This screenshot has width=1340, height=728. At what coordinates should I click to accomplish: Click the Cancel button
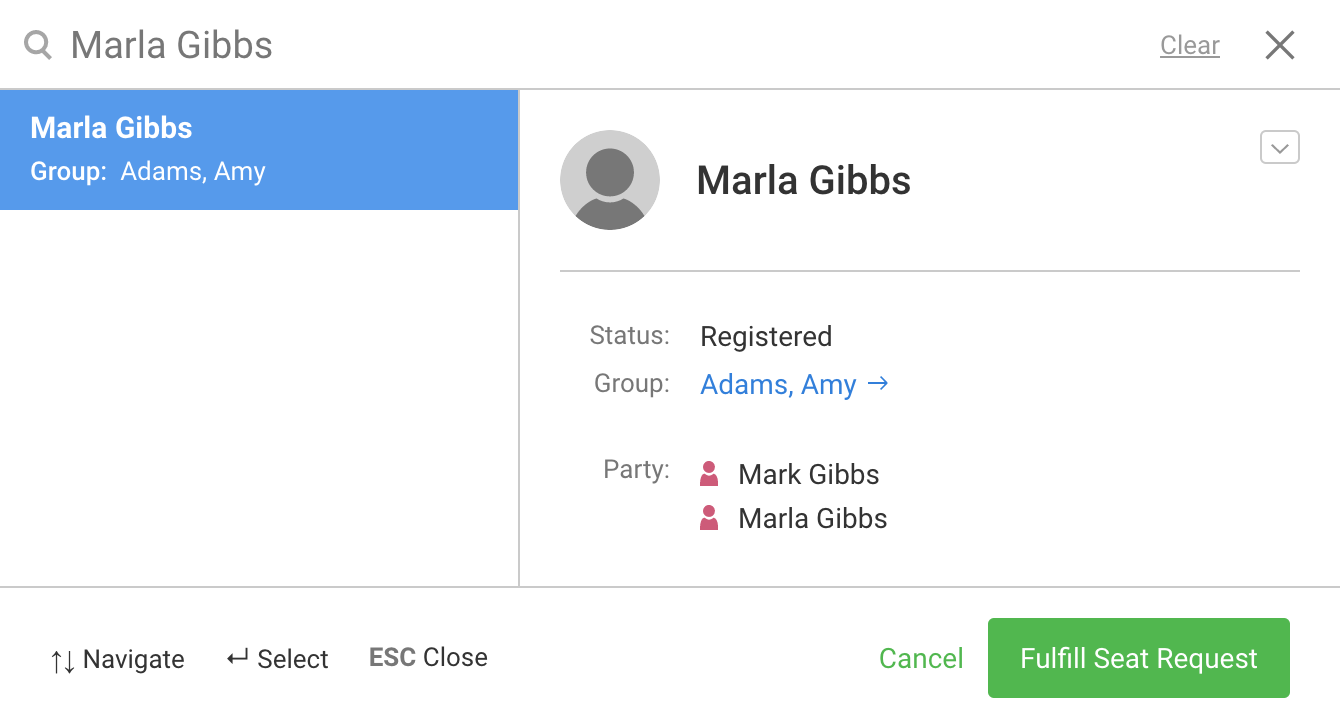[x=921, y=658]
